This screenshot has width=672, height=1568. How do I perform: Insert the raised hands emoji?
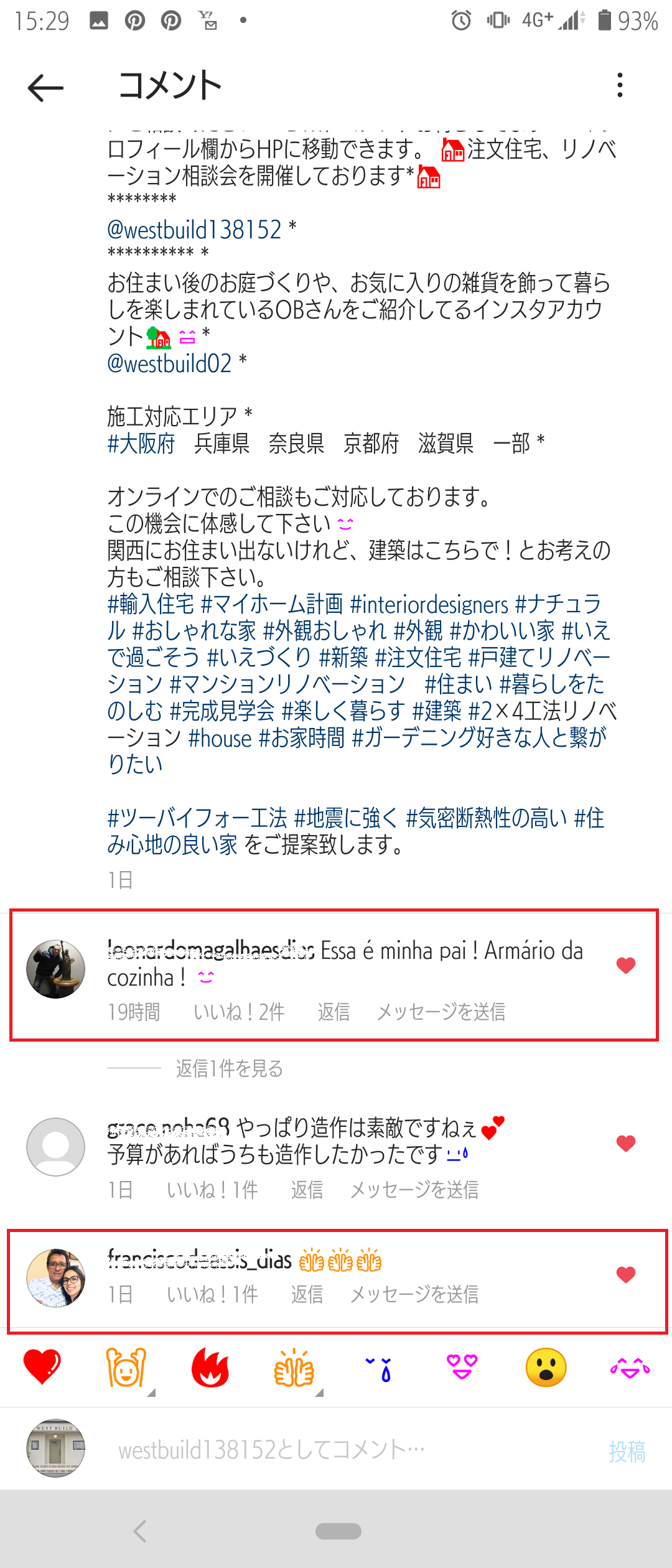pos(126,1367)
